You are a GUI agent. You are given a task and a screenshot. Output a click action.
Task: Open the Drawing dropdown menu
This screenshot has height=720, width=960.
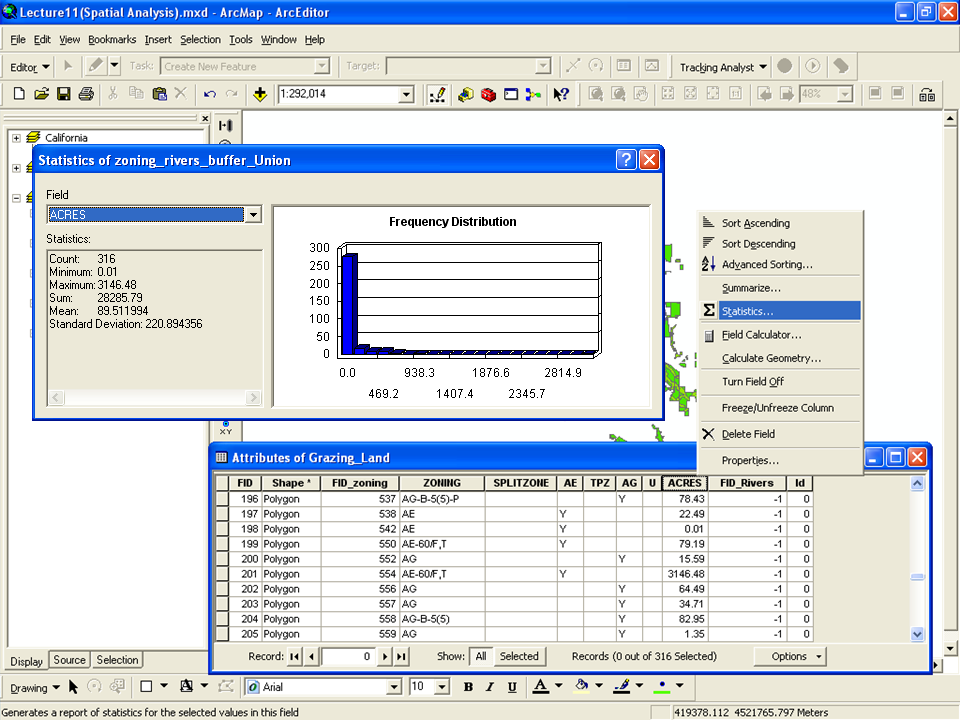pos(35,688)
